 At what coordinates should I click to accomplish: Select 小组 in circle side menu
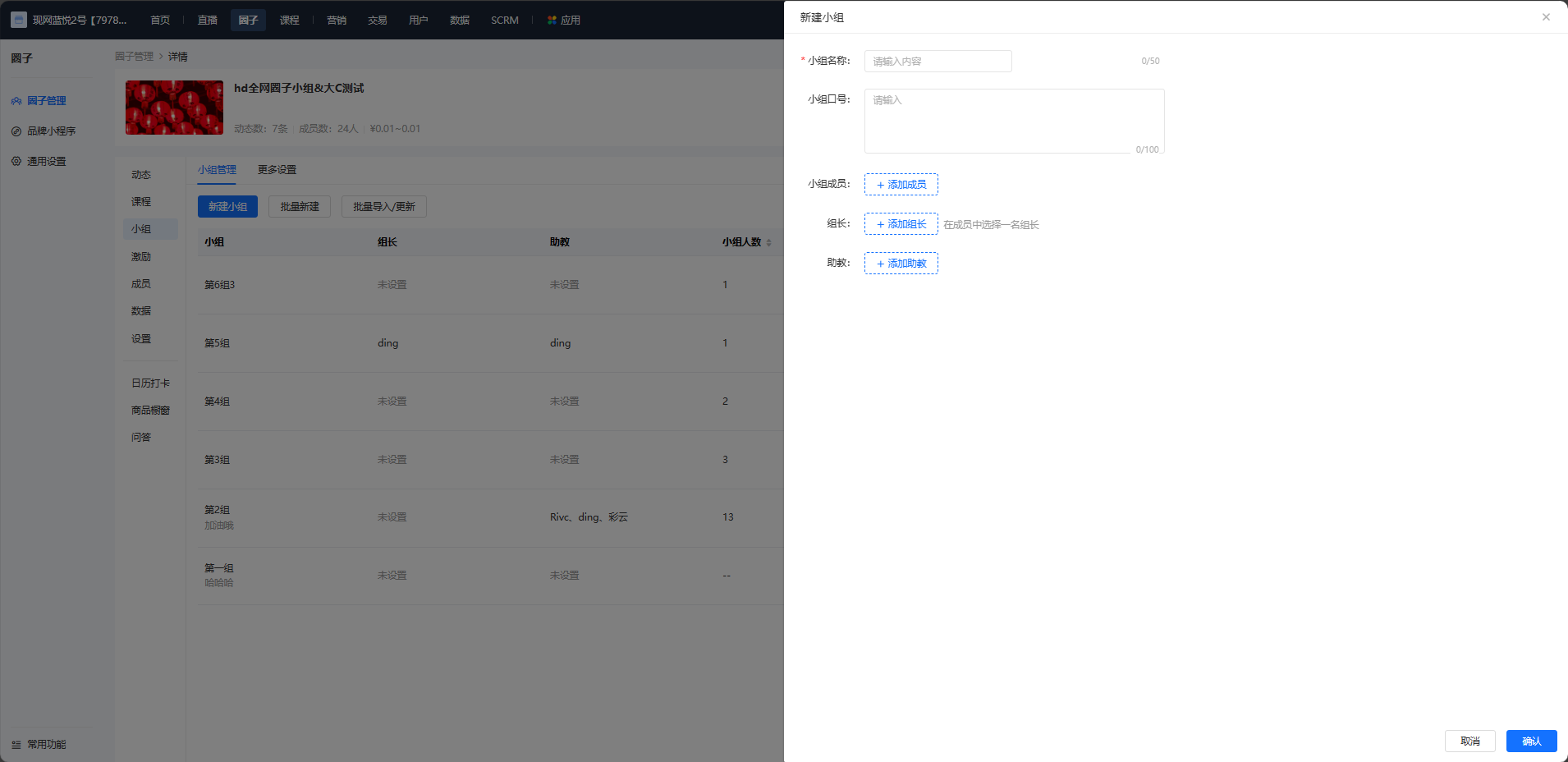pos(150,229)
